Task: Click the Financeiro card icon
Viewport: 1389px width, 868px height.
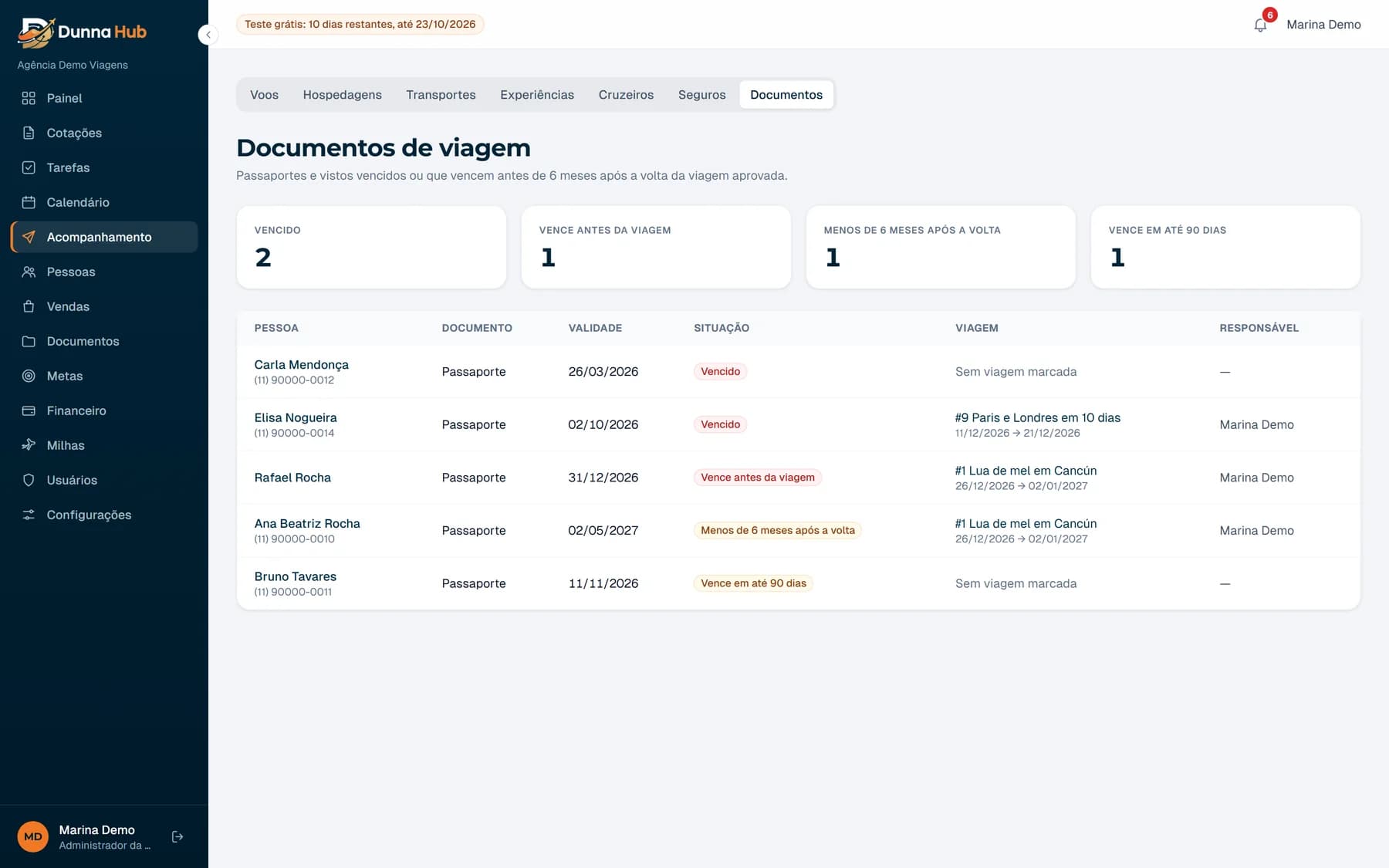Action: point(29,410)
